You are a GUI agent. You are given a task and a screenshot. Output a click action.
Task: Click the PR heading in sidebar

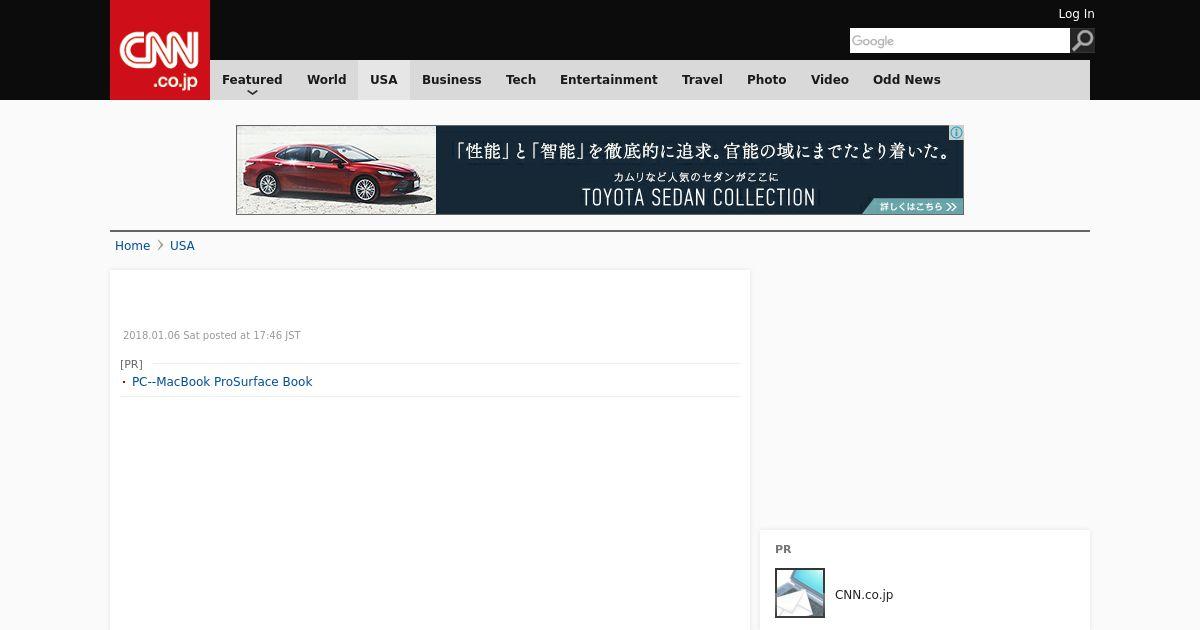[x=783, y=549]
